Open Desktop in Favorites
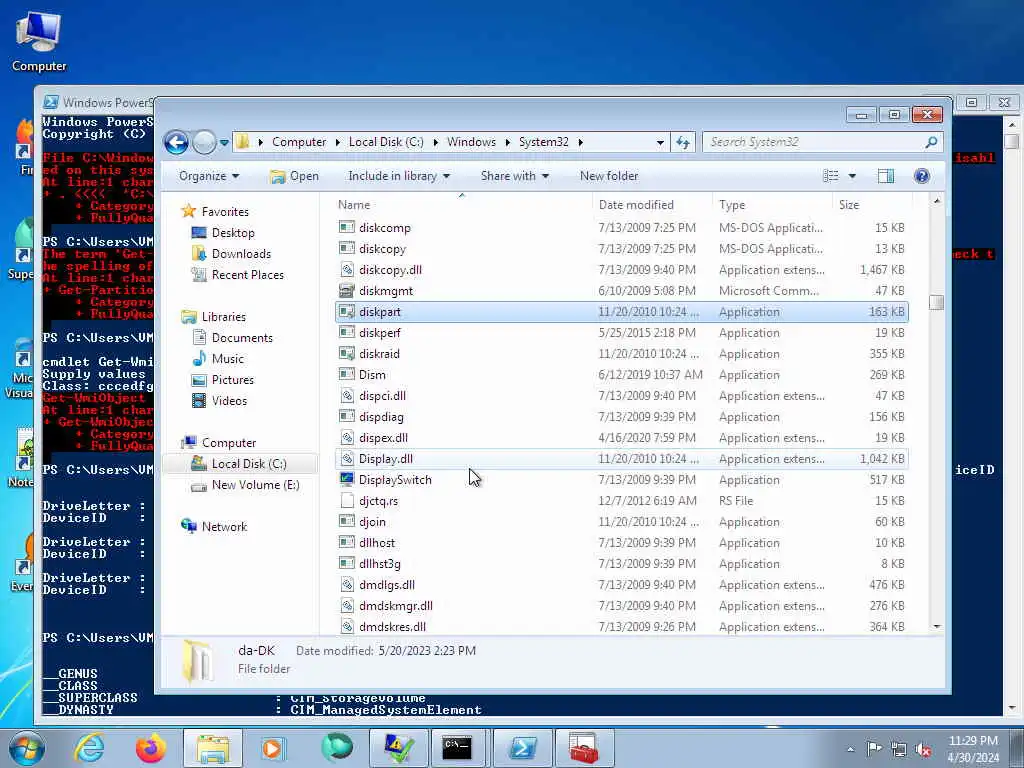The height and width of the screenshot is (768, 1024). tap(232, 232)
